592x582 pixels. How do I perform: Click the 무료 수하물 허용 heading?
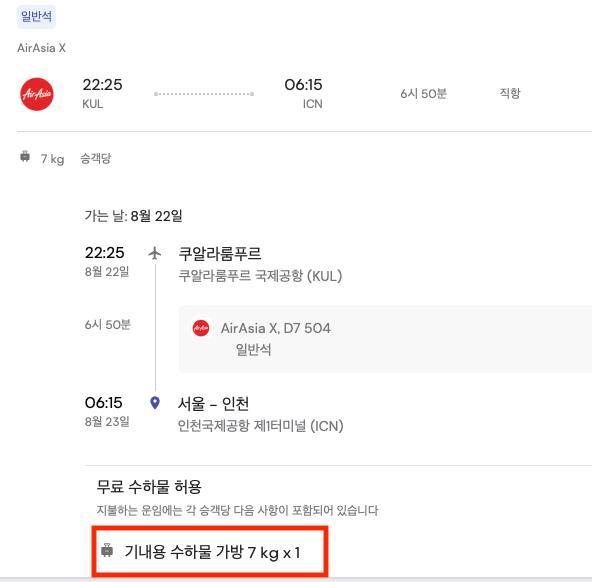[149, 487]
